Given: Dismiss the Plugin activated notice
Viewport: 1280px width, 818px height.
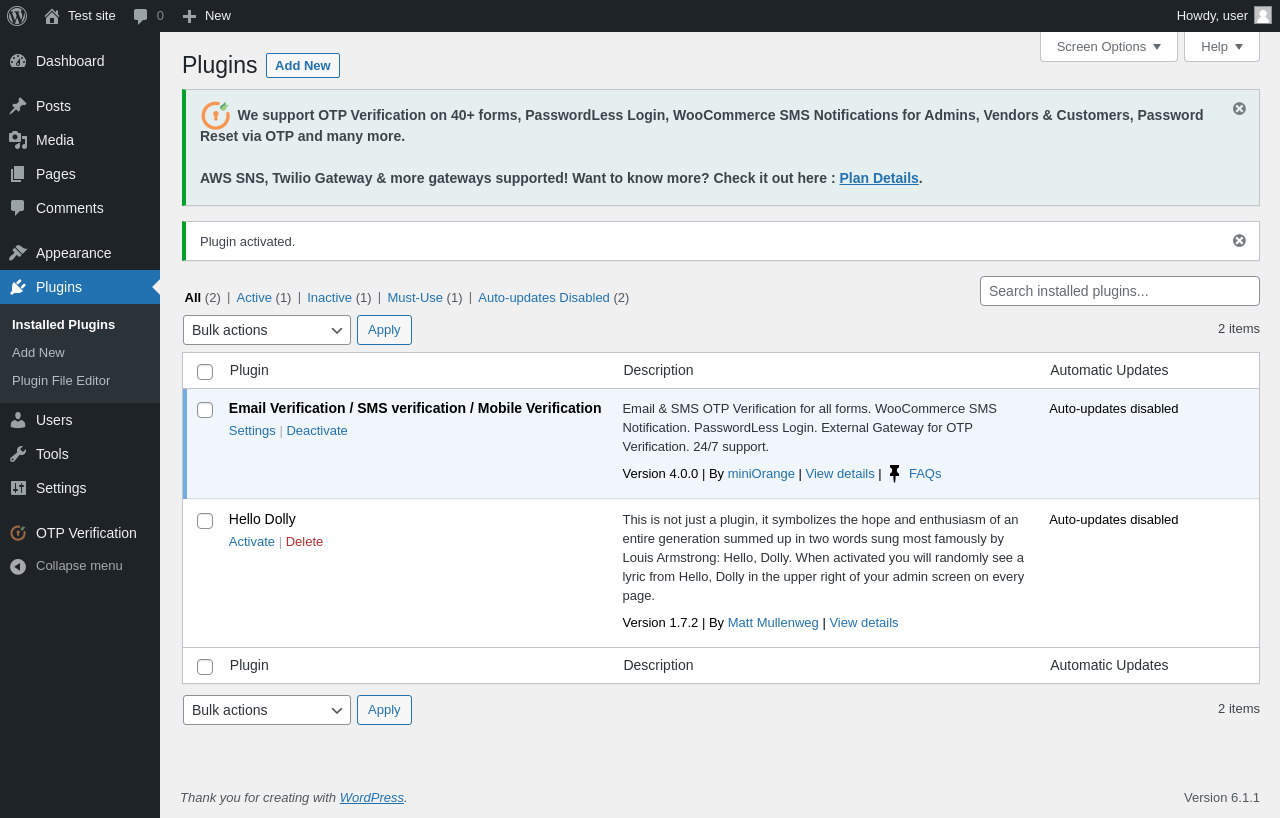Looking at the screenshot, I should (1239, 241).
